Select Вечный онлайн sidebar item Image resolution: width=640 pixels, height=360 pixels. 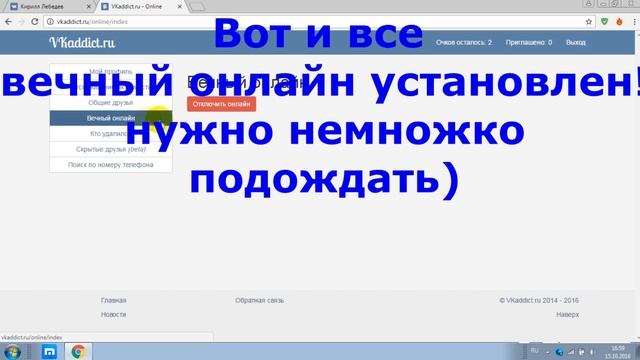pos(111,118)
